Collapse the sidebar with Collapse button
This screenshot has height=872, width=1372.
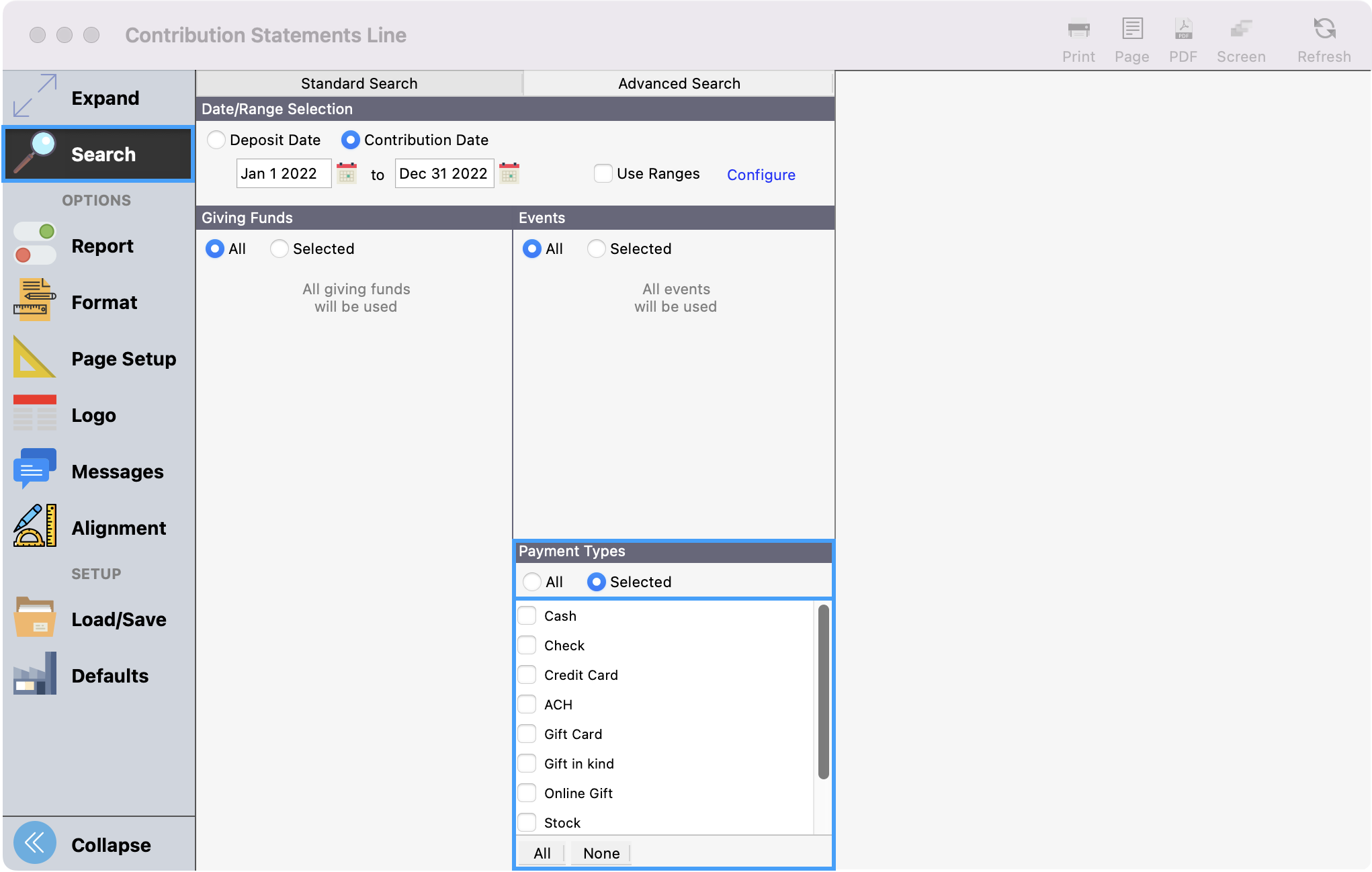point(35,843)
